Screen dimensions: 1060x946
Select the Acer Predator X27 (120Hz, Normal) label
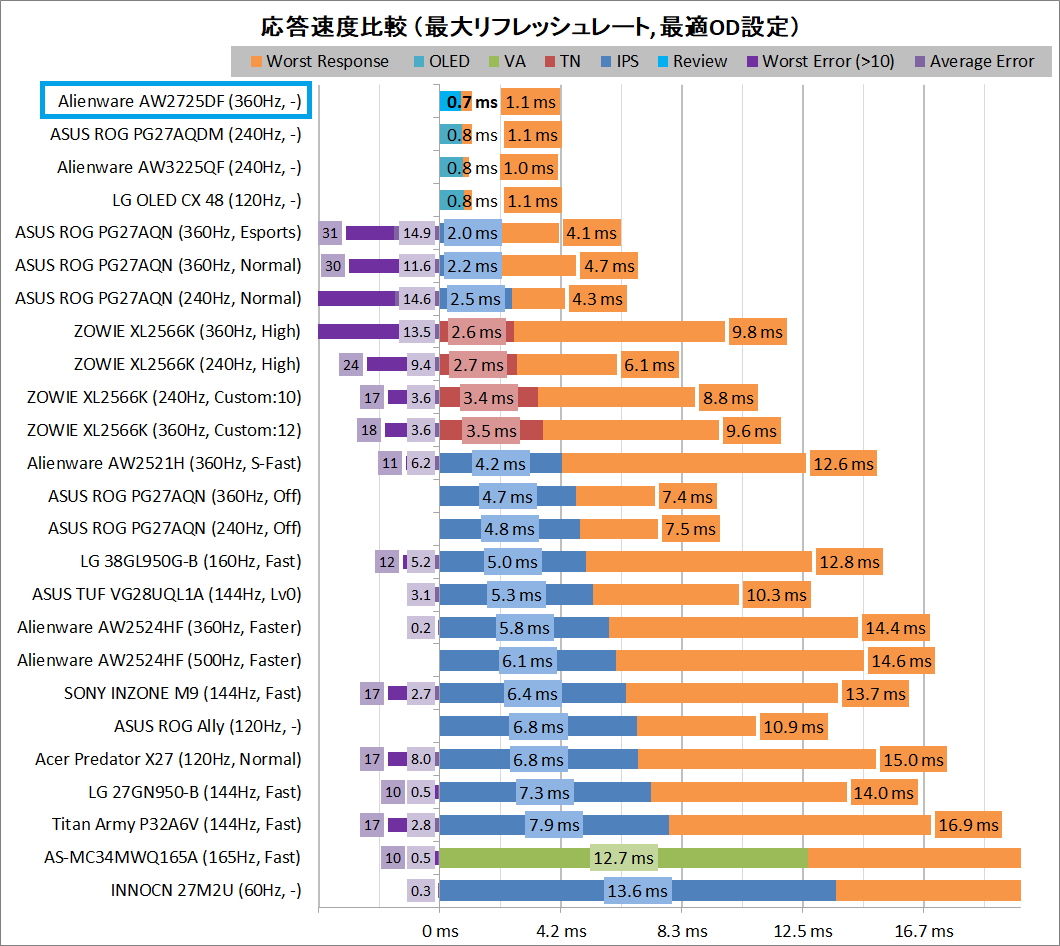[x=168, y=759]
